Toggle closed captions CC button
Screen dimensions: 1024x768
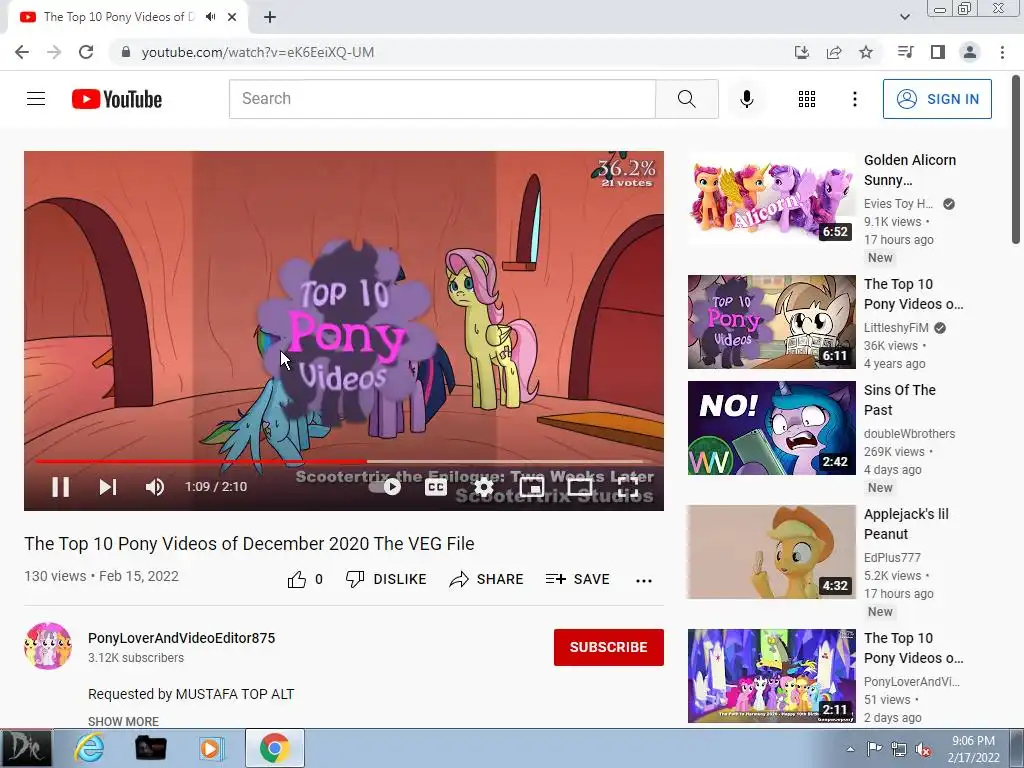tap(436, 487)
